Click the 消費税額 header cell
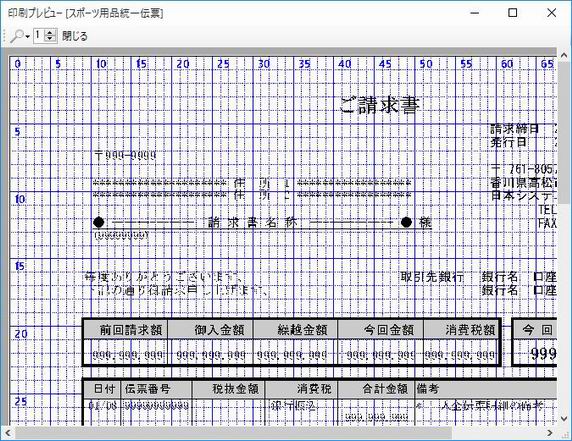 [461, 330]
